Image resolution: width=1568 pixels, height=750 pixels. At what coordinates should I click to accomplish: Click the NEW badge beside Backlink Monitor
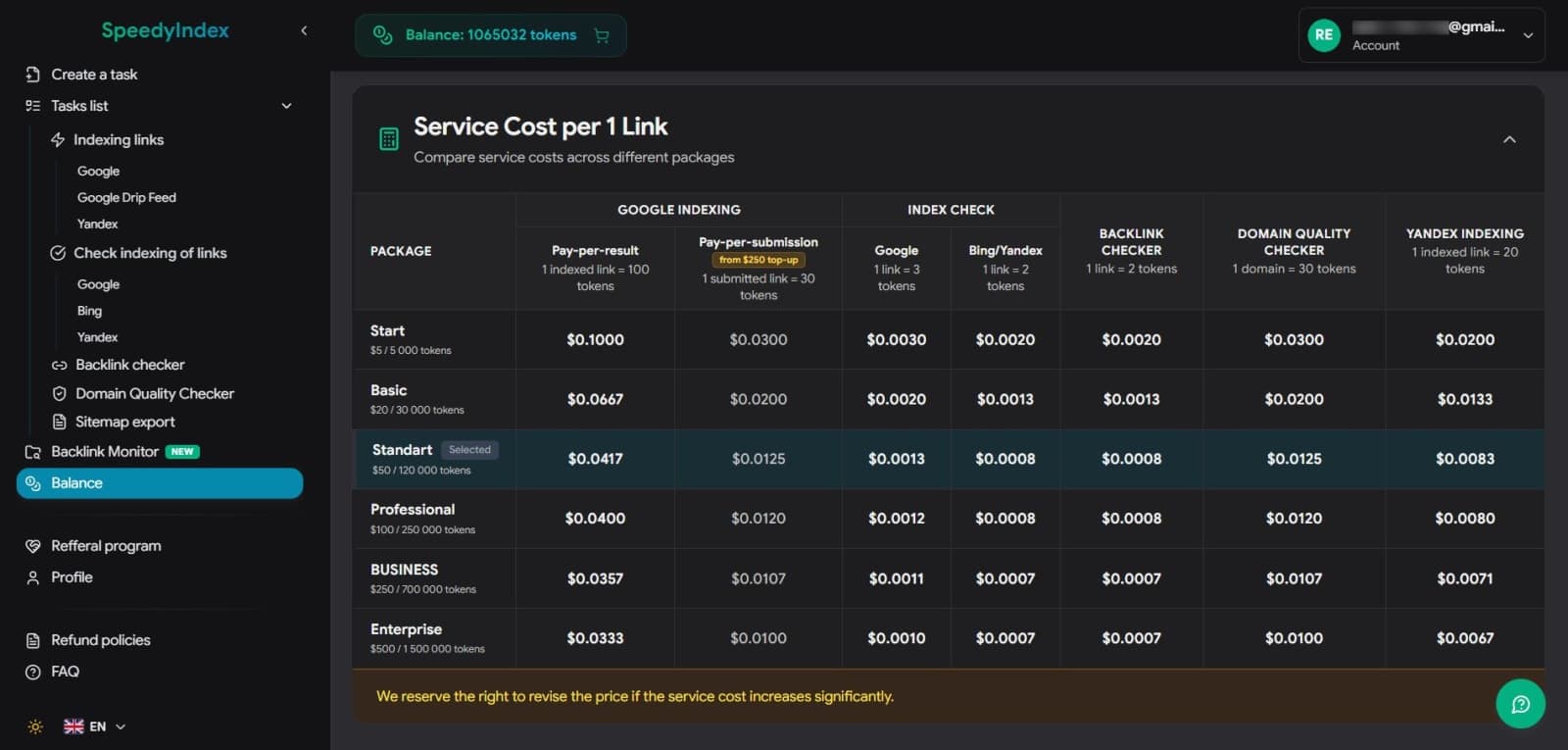point(182,452)
